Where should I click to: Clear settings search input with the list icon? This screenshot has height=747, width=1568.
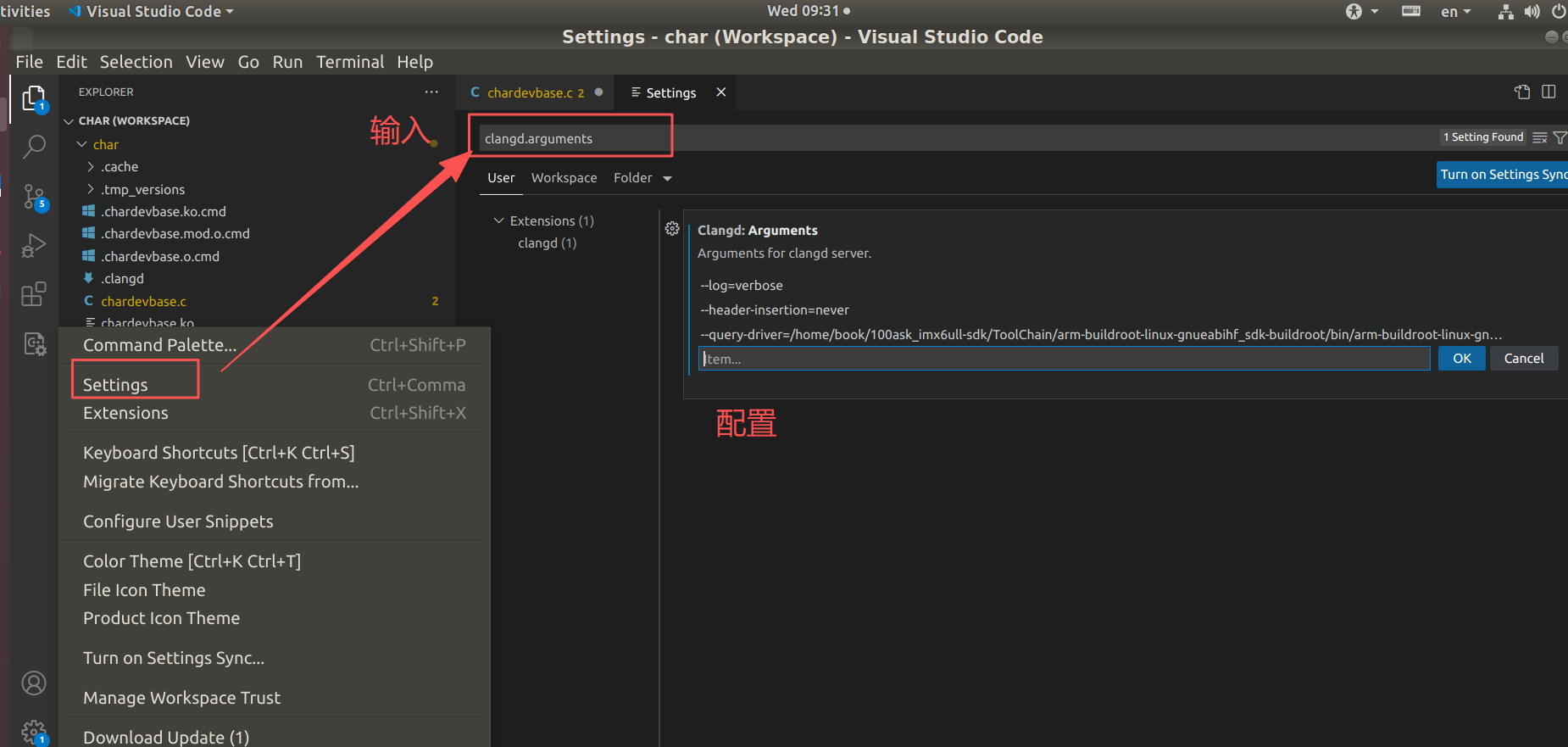pyautogui.click(x=1540, y=137)
